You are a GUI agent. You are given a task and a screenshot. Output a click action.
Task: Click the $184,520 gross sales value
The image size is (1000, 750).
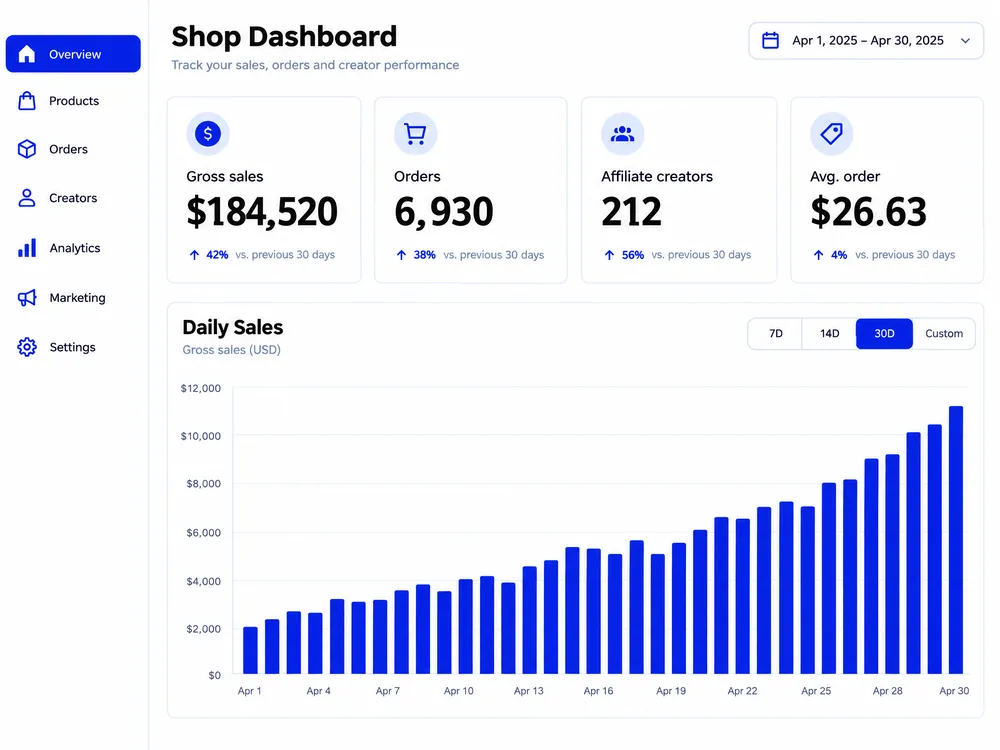[261, 212]
